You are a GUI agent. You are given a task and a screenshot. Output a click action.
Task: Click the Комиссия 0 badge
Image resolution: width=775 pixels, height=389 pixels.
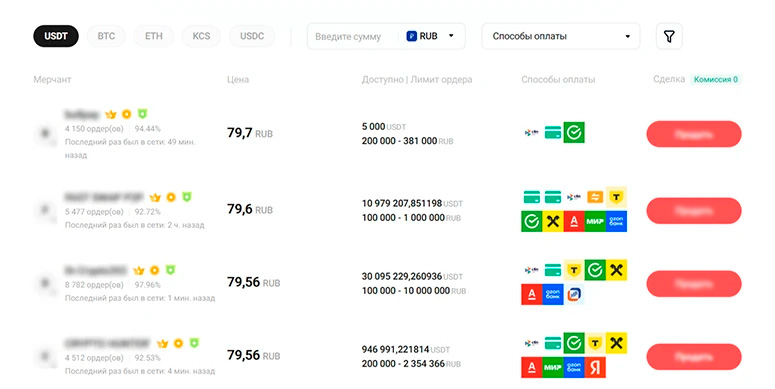[716, 79]
